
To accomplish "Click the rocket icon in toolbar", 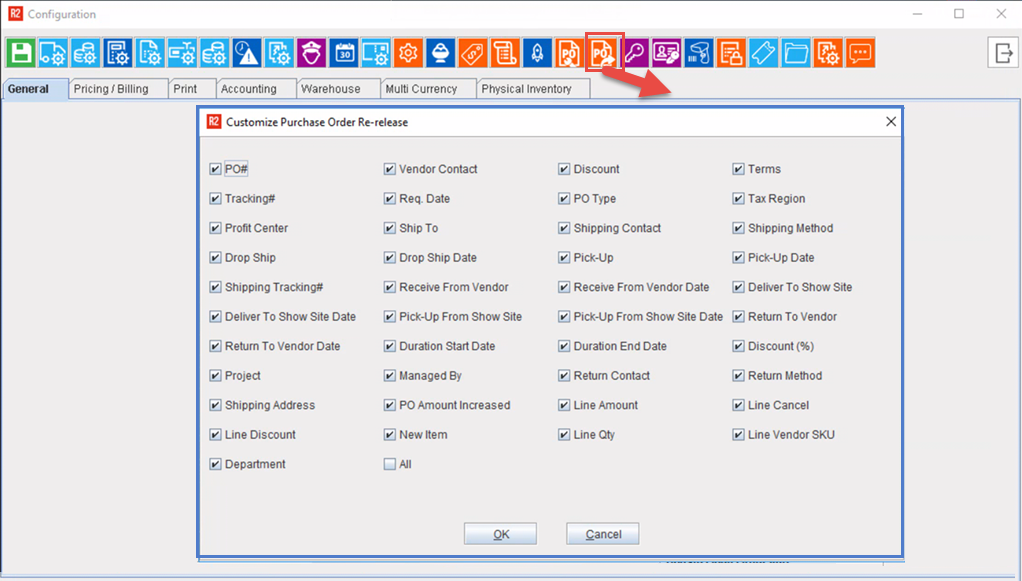I will click(537, 53).
